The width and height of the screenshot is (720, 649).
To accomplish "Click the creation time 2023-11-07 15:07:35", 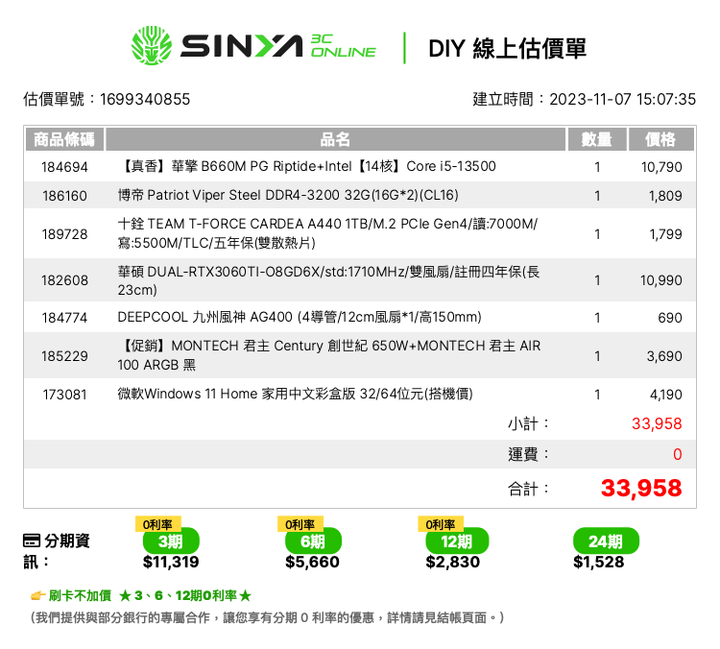I will click(623, 99).
